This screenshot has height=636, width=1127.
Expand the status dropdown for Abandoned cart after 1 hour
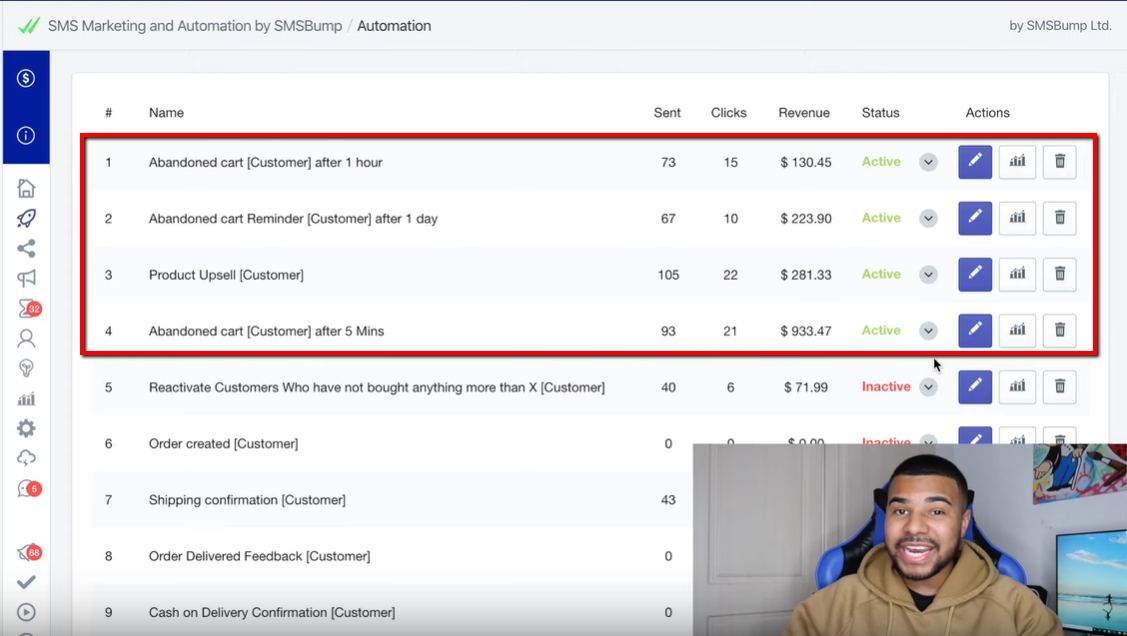tap(927, 161)
